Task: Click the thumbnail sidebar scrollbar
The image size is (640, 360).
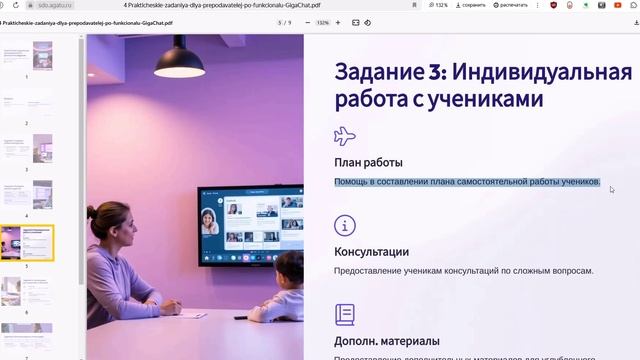Action: (81, 161)
